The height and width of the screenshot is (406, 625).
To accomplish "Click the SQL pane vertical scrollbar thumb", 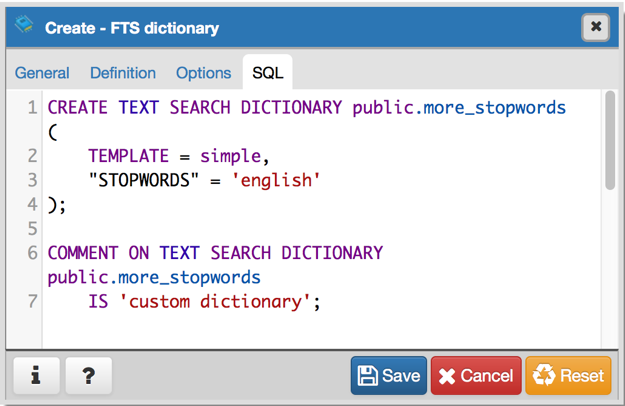I will point(609,140).
